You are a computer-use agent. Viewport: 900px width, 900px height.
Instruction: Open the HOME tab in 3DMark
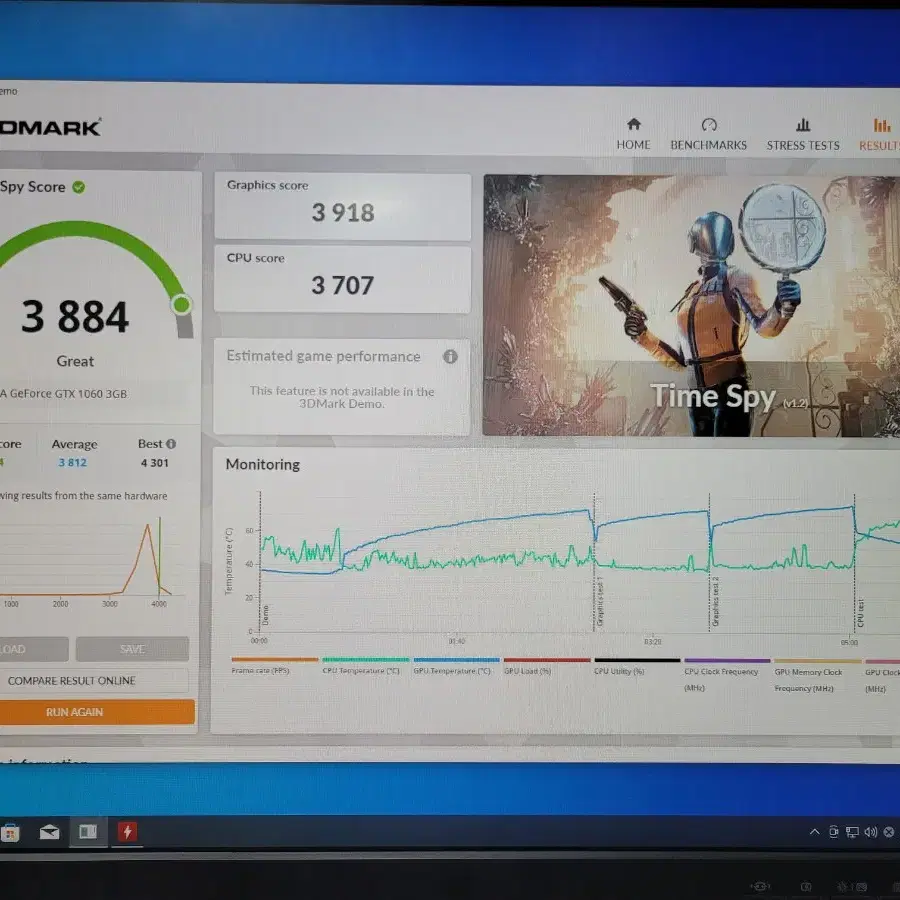[633, 134]
